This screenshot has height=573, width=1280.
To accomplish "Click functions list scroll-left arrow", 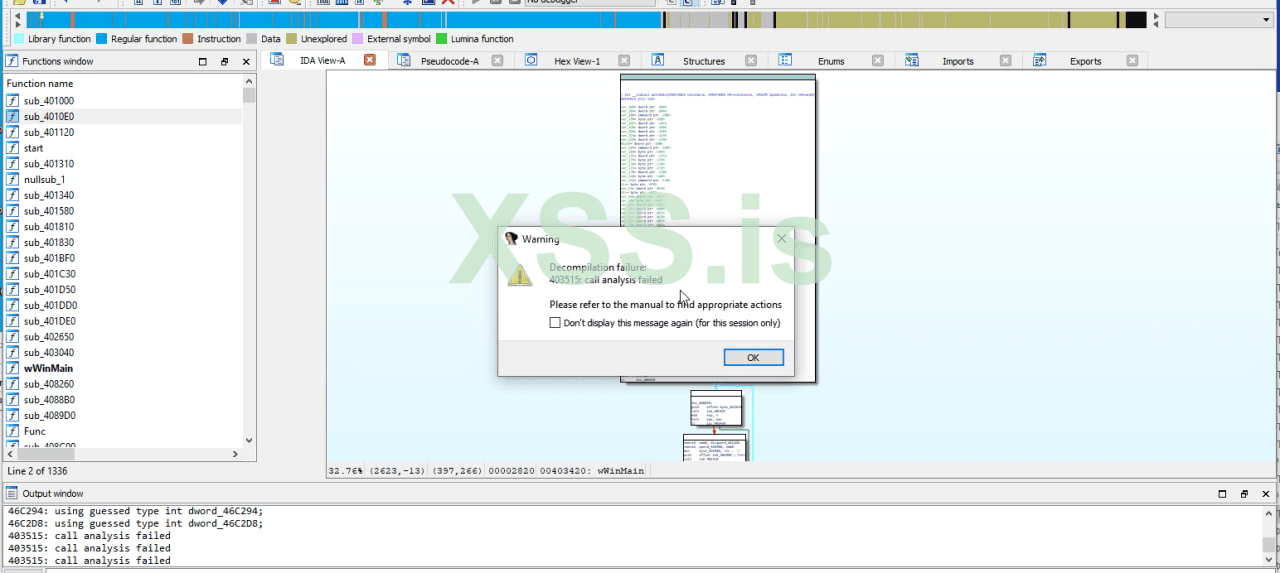I will tap(11, 454).
